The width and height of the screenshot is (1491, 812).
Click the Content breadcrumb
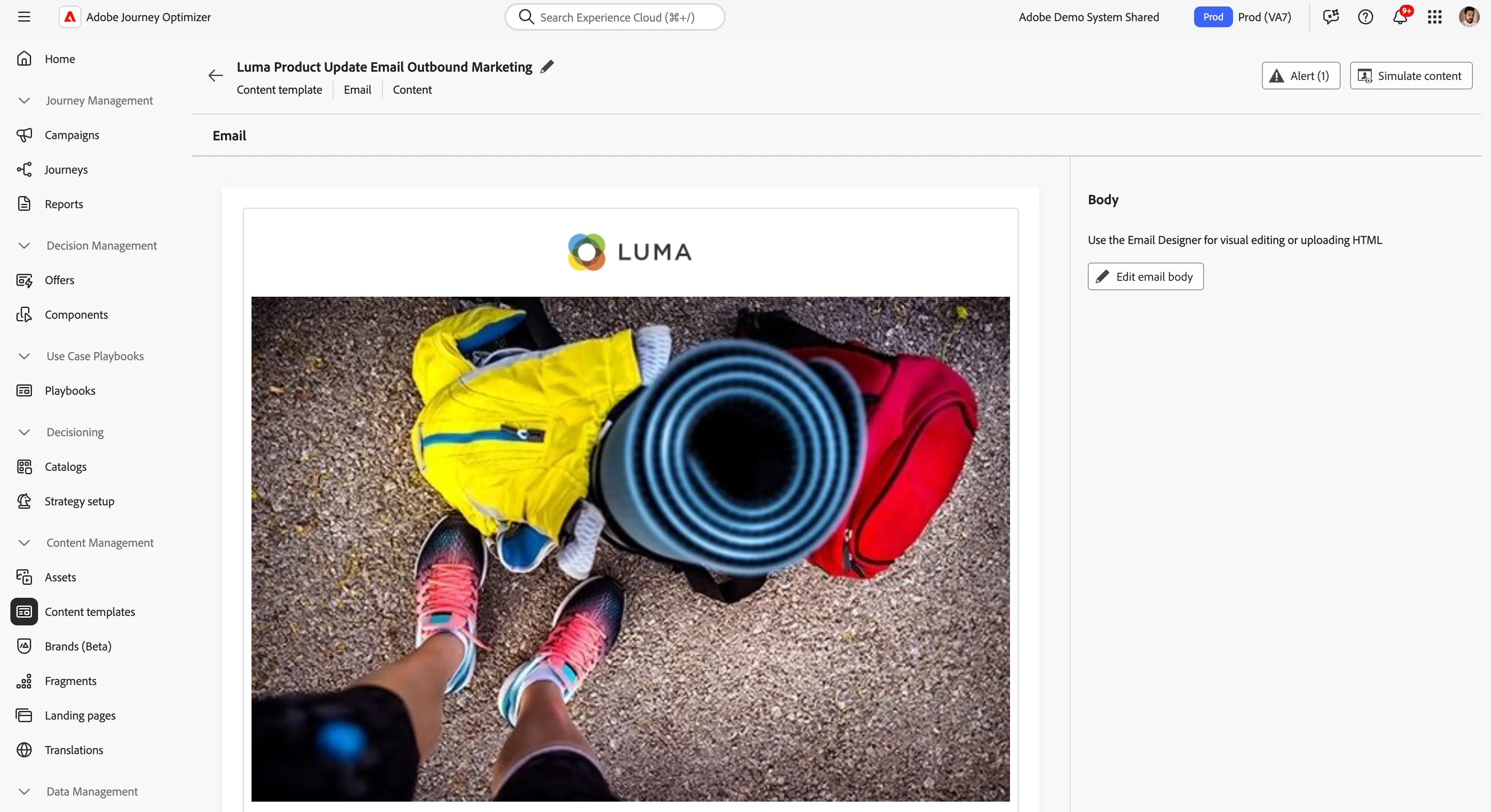coord(412,90)
